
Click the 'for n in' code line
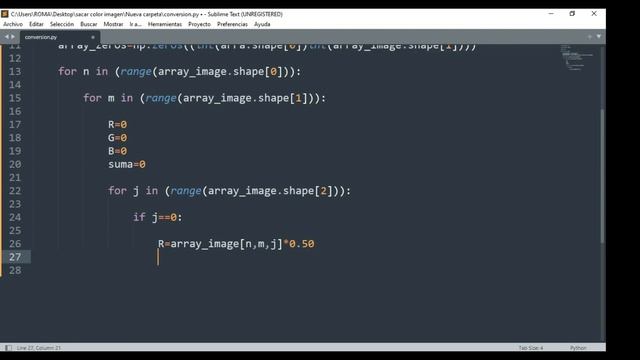click(180, 72)
